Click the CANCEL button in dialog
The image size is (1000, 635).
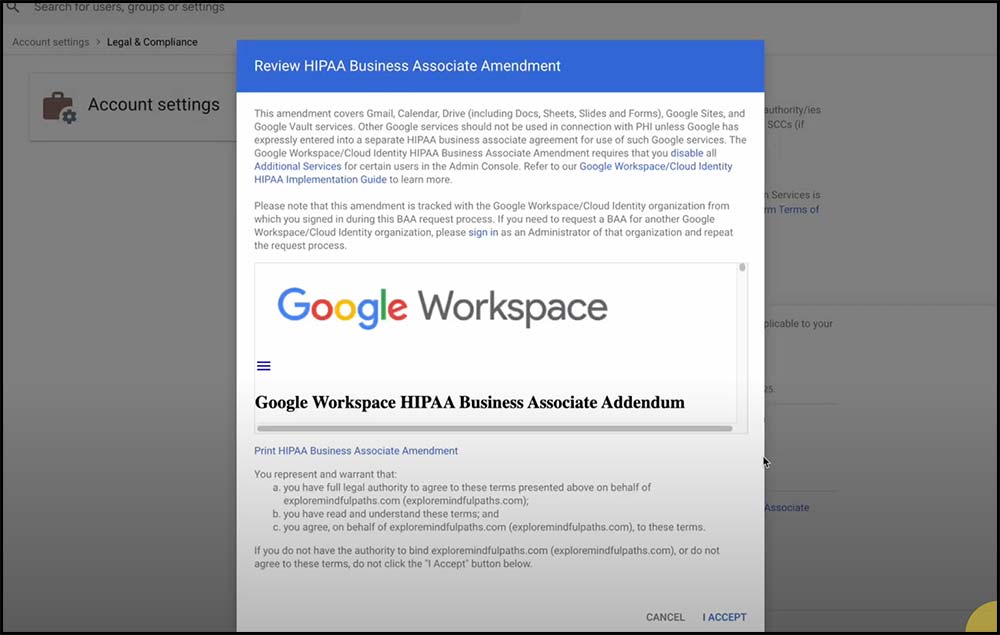click(665, 617)
